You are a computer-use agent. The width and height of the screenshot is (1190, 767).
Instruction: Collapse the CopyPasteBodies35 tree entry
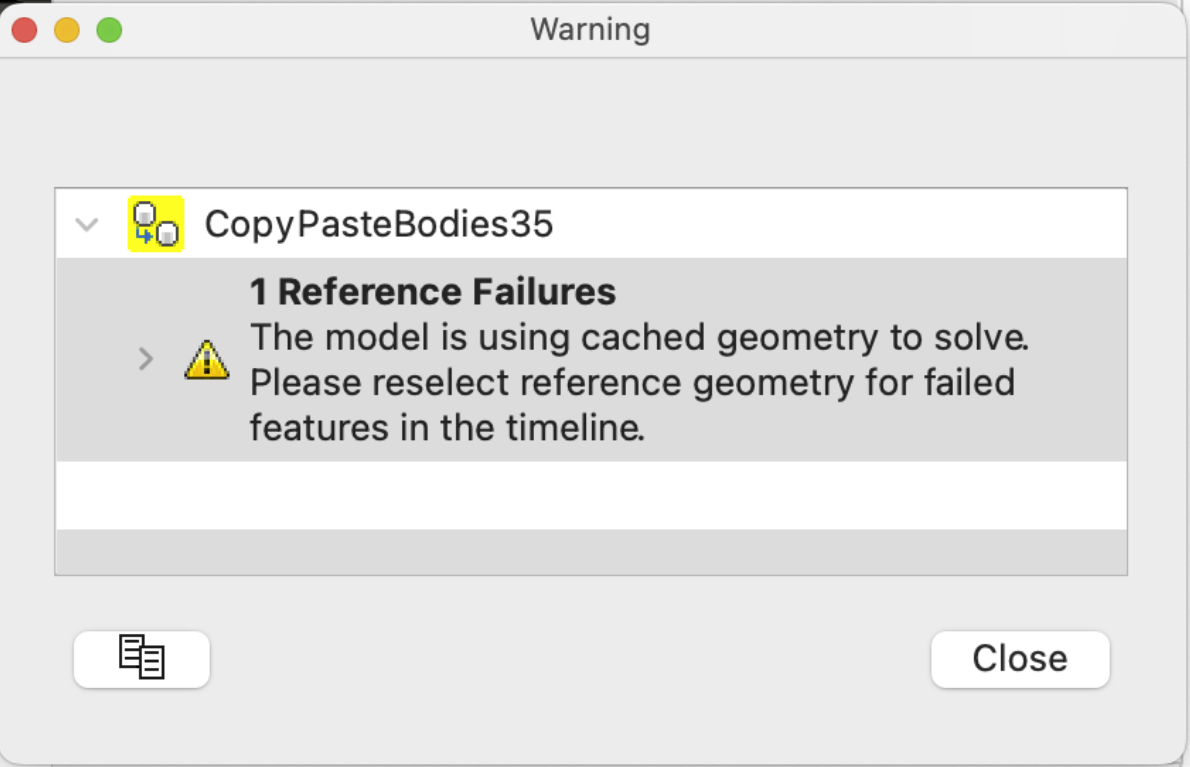tap(88, 224)
